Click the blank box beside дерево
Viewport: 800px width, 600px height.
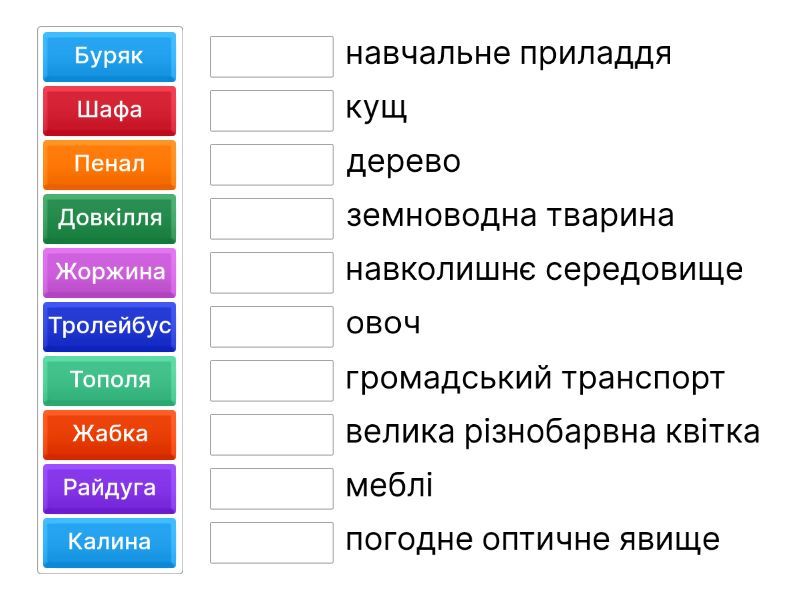click(271, 164)
